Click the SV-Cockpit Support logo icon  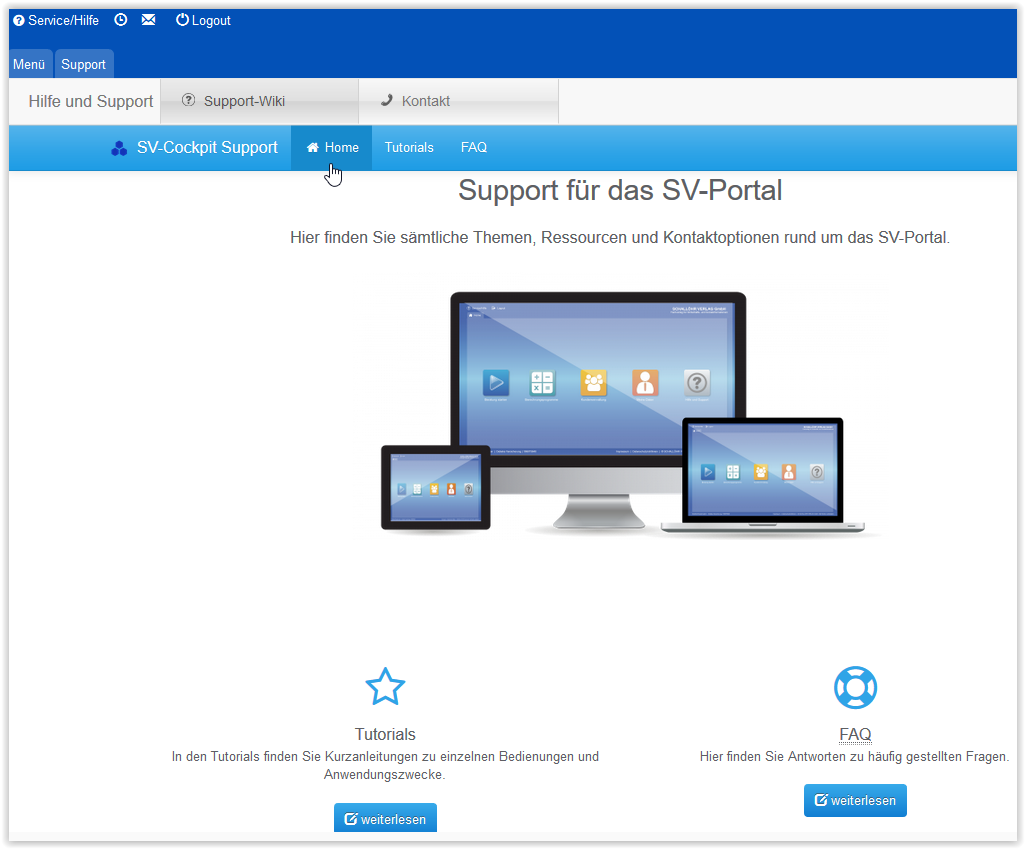[x=119, y=149]
